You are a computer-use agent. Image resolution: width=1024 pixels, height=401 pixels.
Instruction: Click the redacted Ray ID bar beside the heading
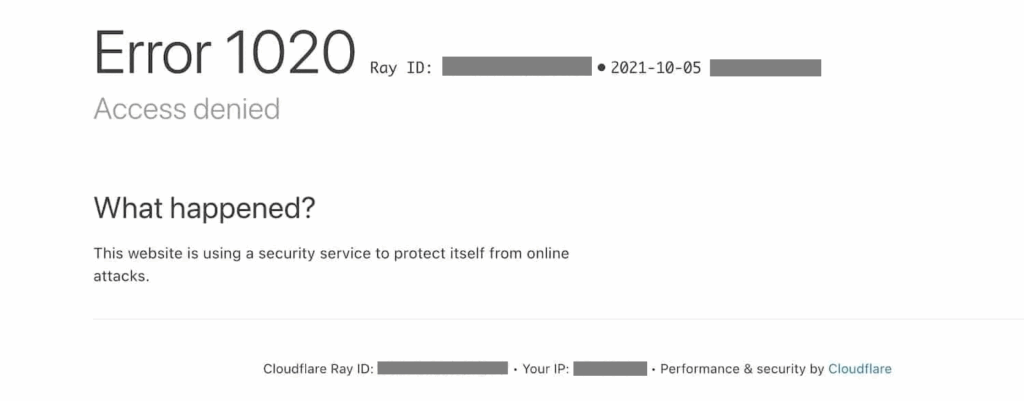(517, 68)
